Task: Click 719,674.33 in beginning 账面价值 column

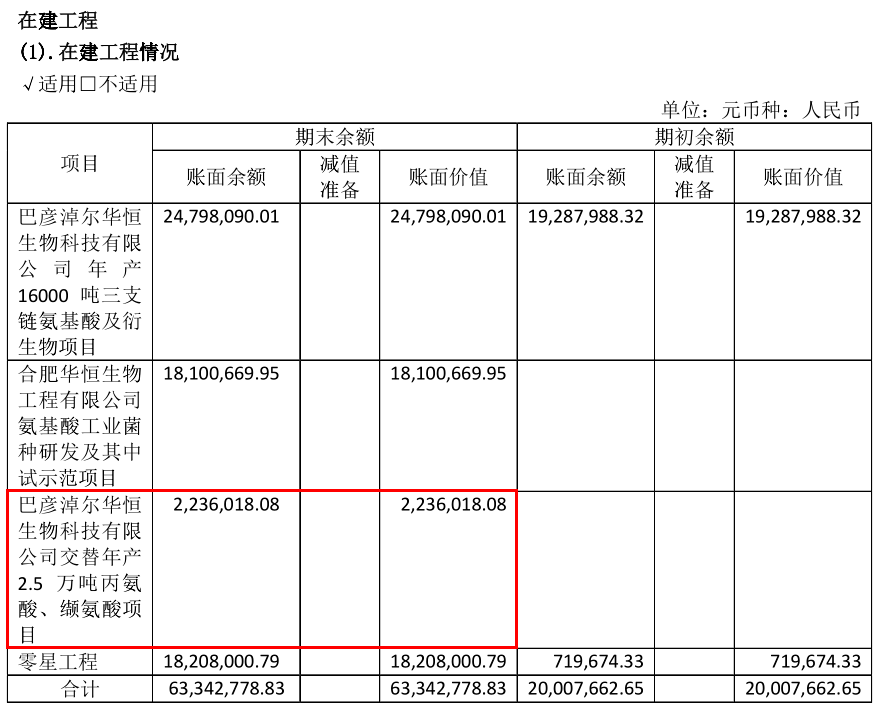Action: pyautogui.click(x=816, y=662)
